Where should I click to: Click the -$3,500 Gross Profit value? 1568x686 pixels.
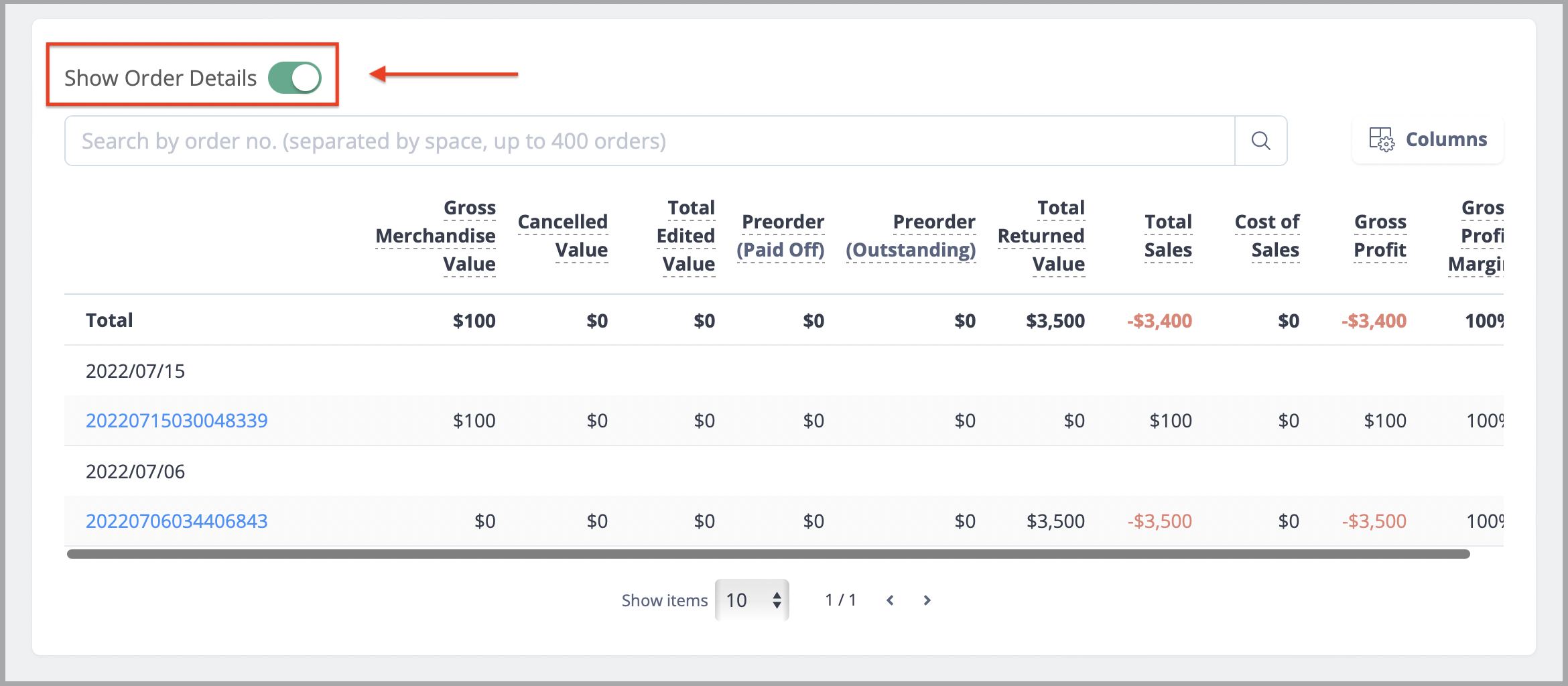pos(1374,521)
